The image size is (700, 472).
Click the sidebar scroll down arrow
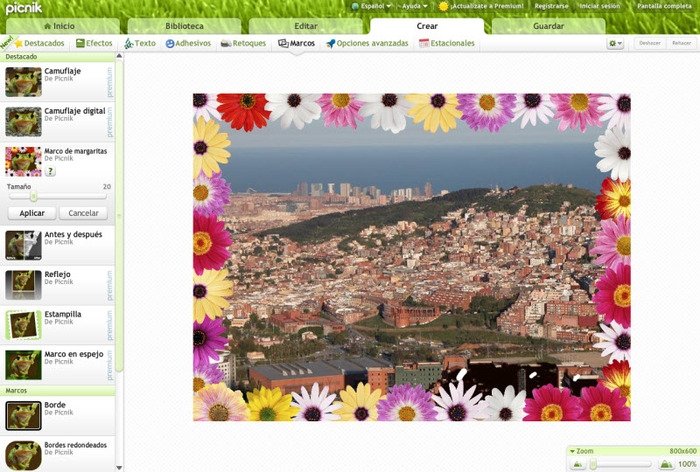point(119,468)
